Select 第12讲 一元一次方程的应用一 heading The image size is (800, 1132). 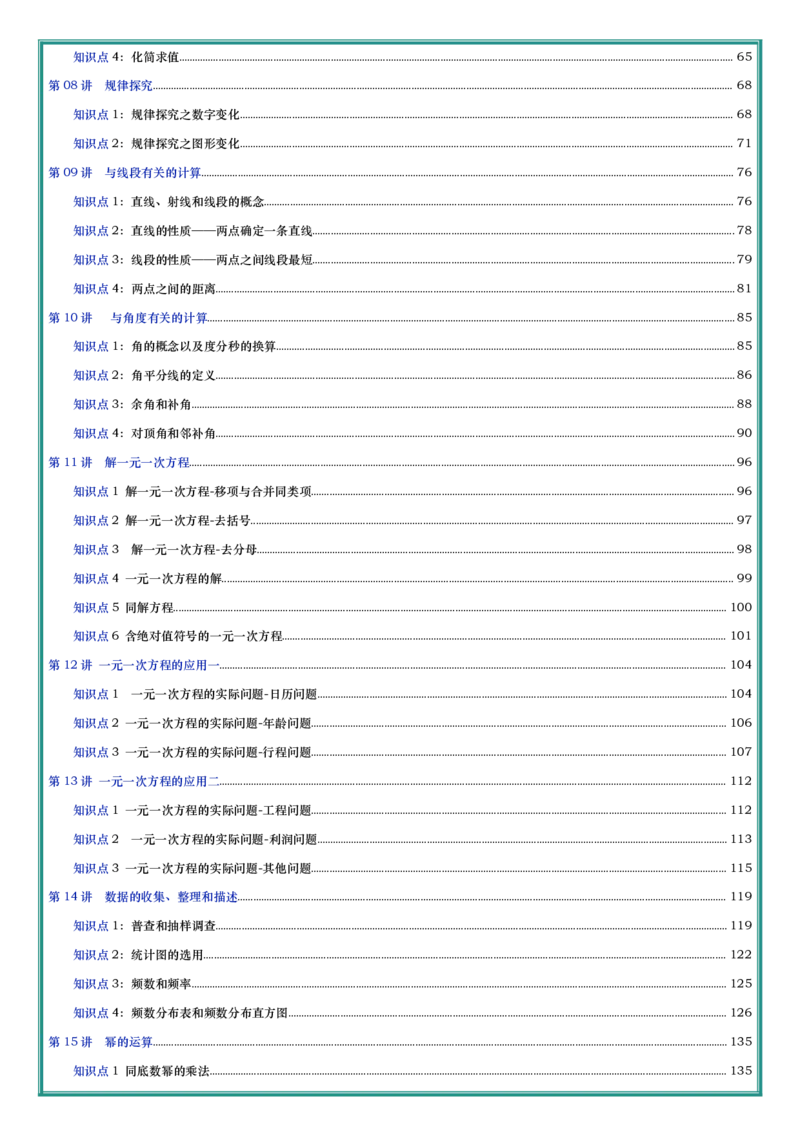coord(400,665)
